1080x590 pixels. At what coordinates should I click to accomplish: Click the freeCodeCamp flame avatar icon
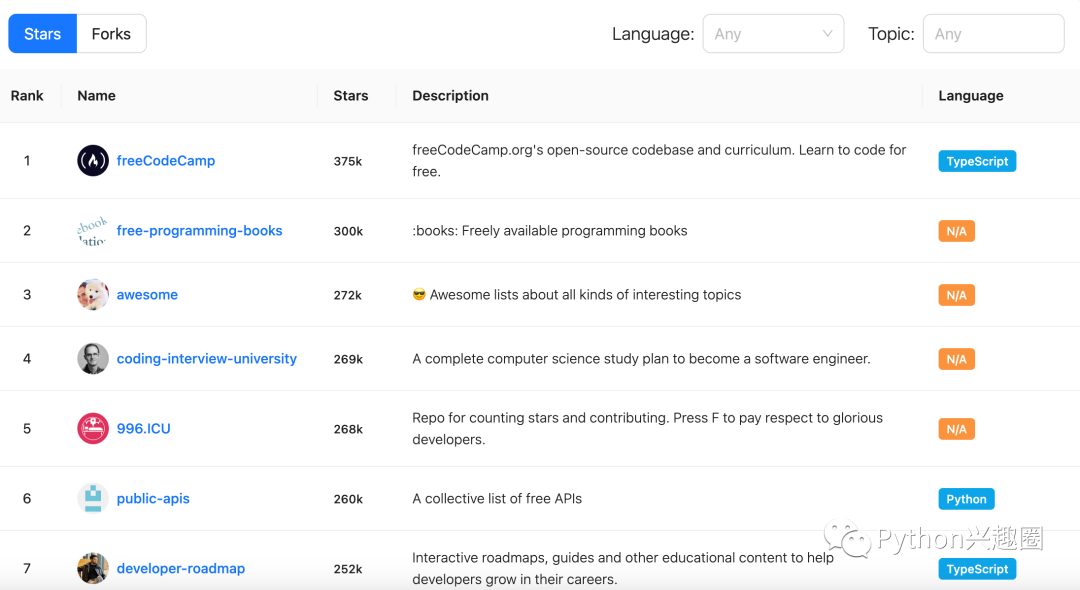click(93, 161)
